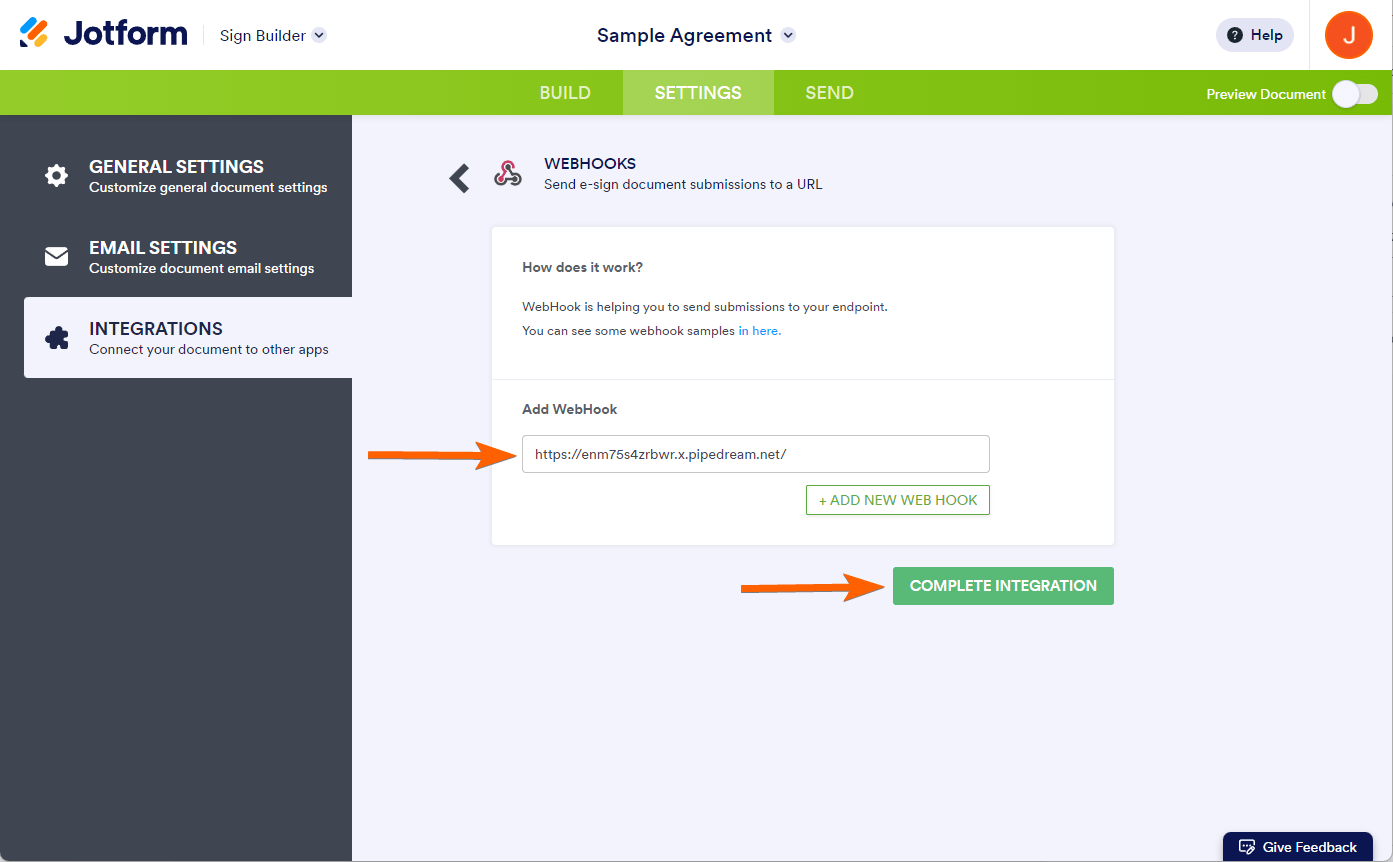Toggle the Preview Document switch
Screen dimensions: 1393x862
1354,94
